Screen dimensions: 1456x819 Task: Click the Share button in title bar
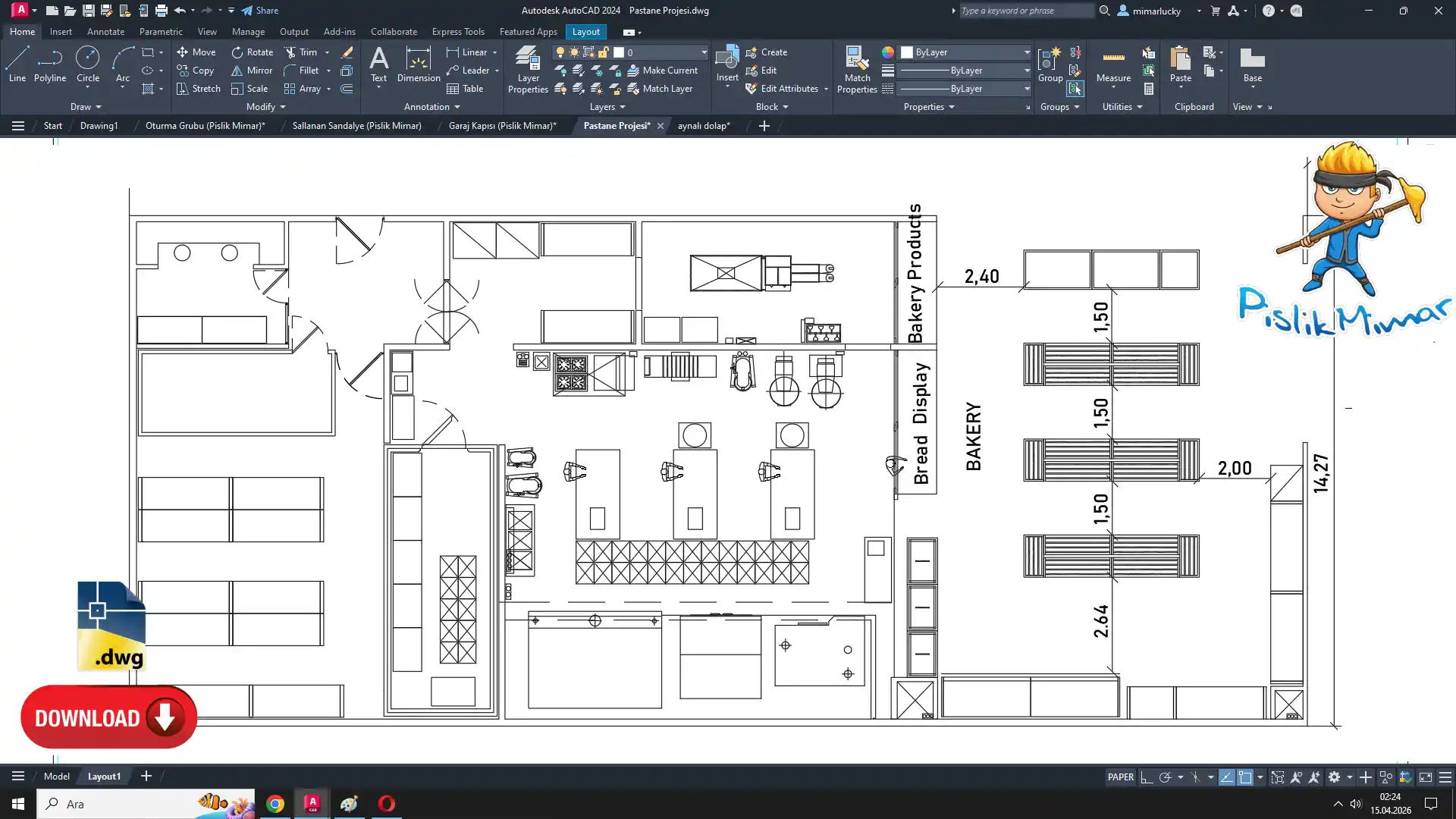[x=259, y=11]
